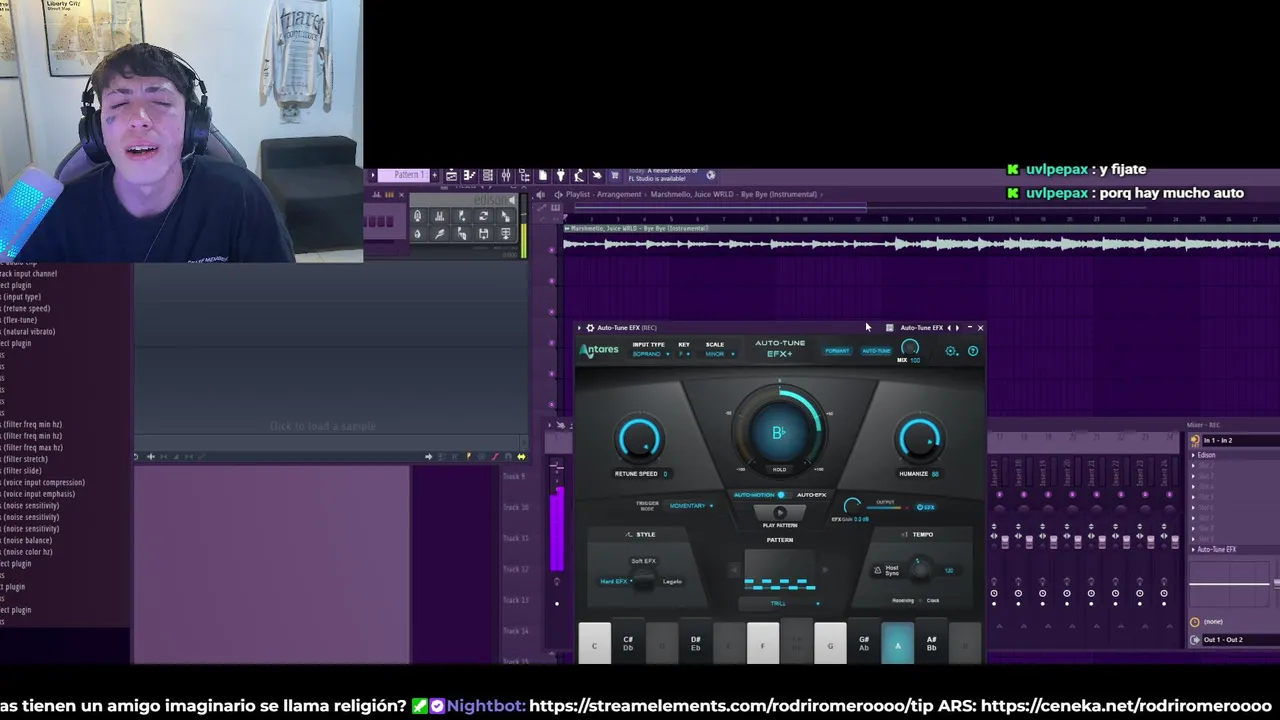The image size is (1280, 720).
Task: Click Edison loop sync icon
Action: click(483, 216)
